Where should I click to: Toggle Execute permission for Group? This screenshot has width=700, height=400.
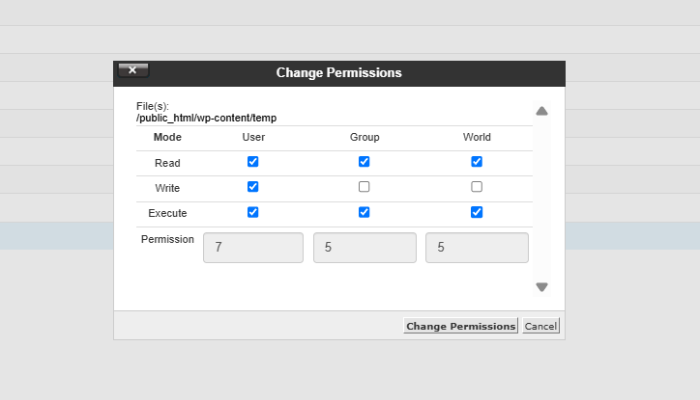coord(364,212)
